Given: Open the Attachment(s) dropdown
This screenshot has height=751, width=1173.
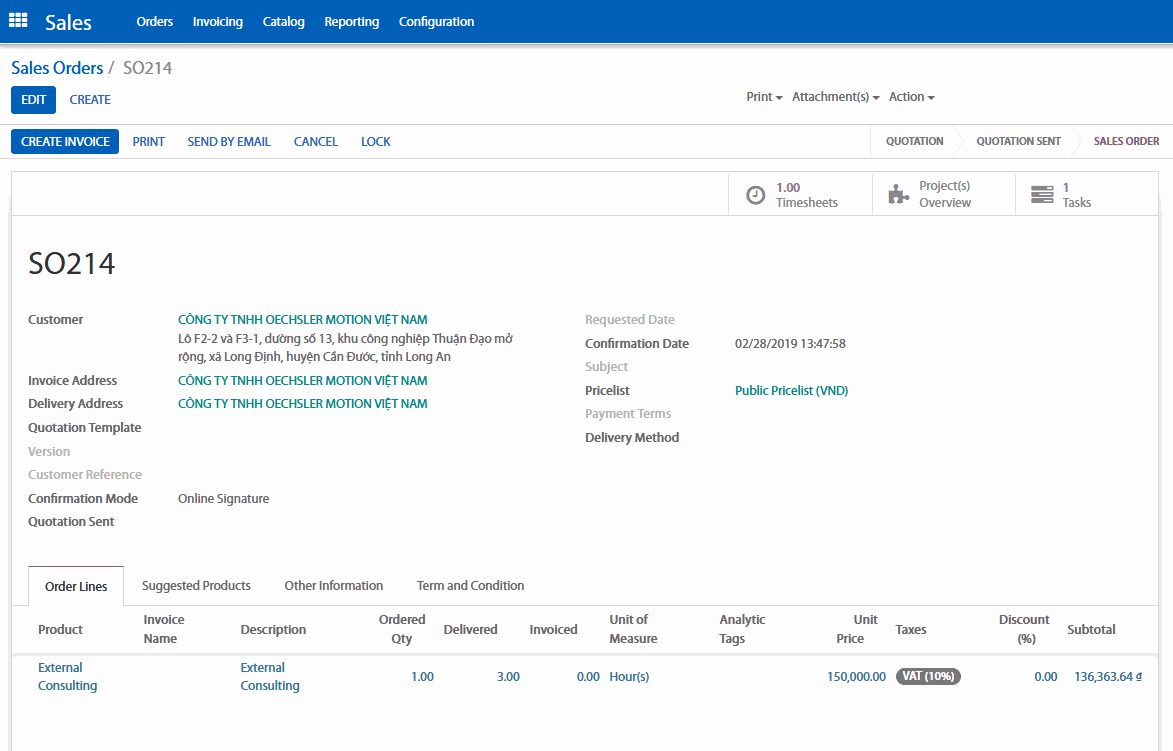Looking at the screenshot, I should pyautogui.click(x=835, y=97).
